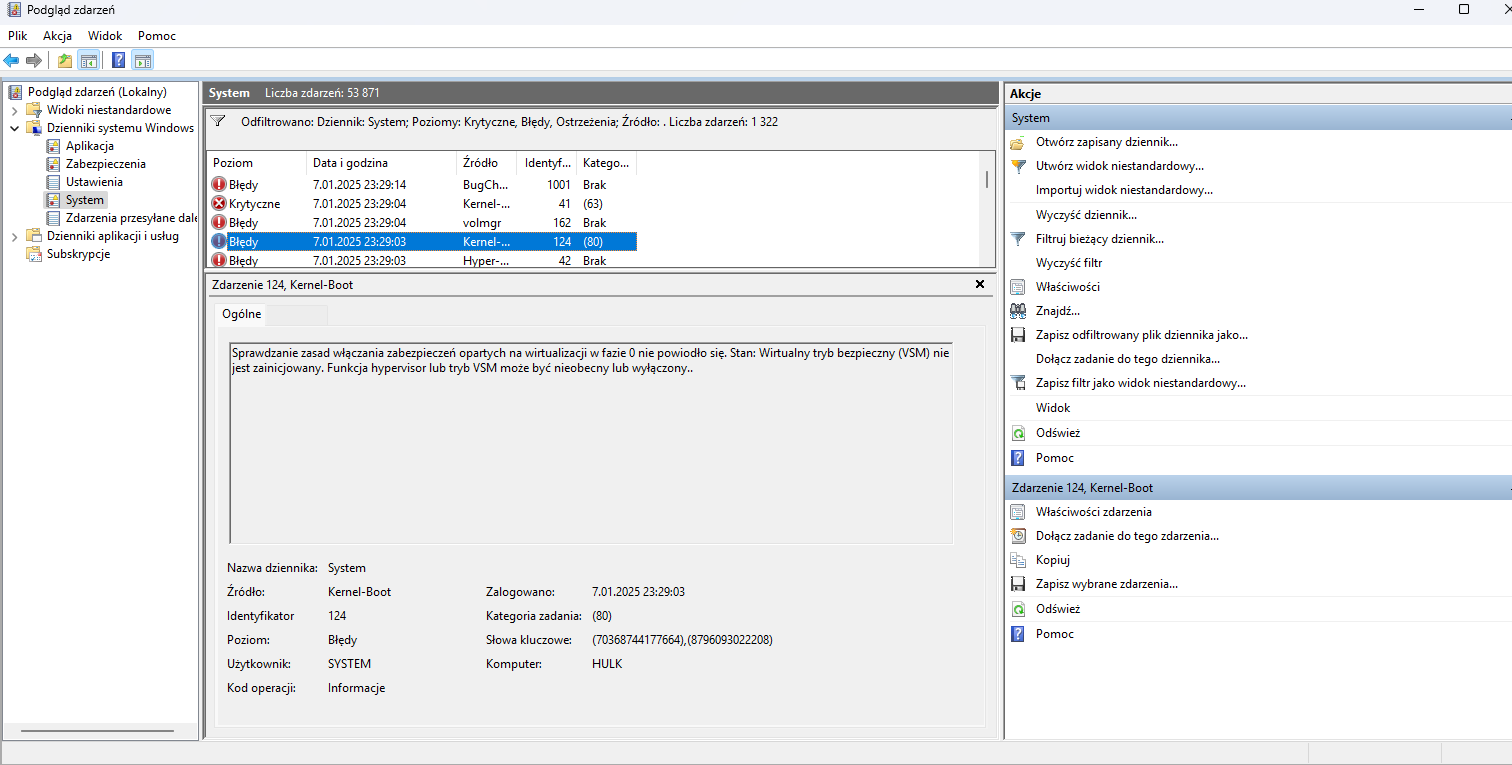Open the Widok menu in the menu bar

tap(105, 35)
